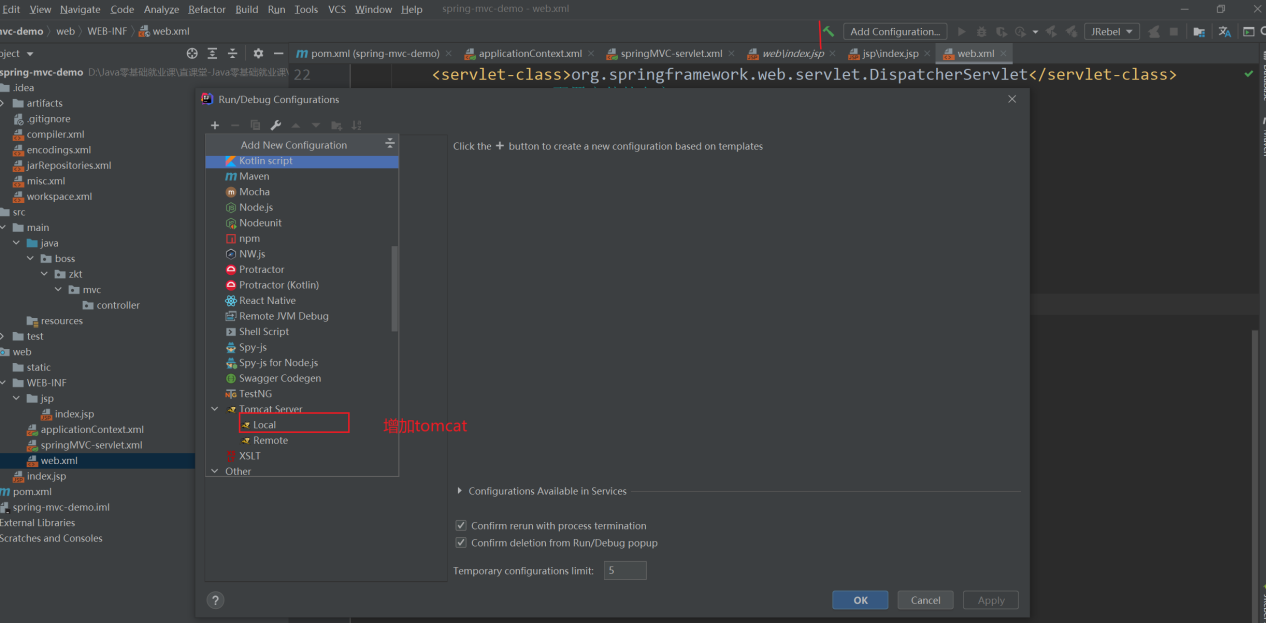Viewport: 1266px width, 623px height.
Task: Click the locate target crosshair icon in Project panel
Action: click(192, 53)
